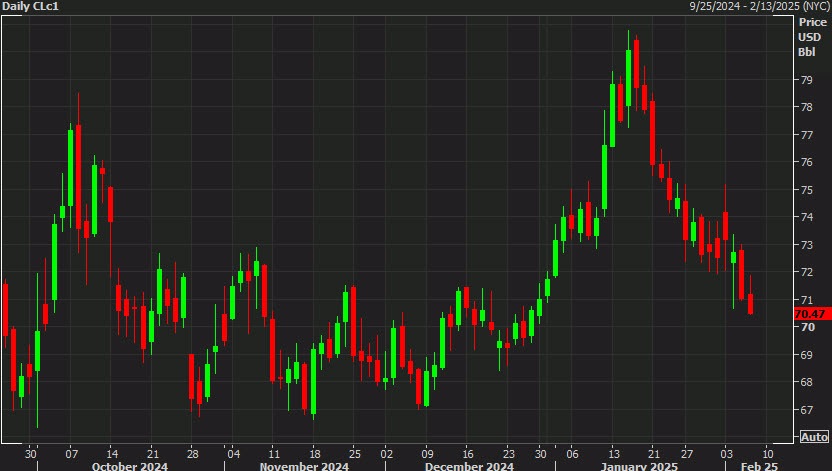Click the 79 price axis label
This screenshot has height=471, width=832.
point(807,80)
